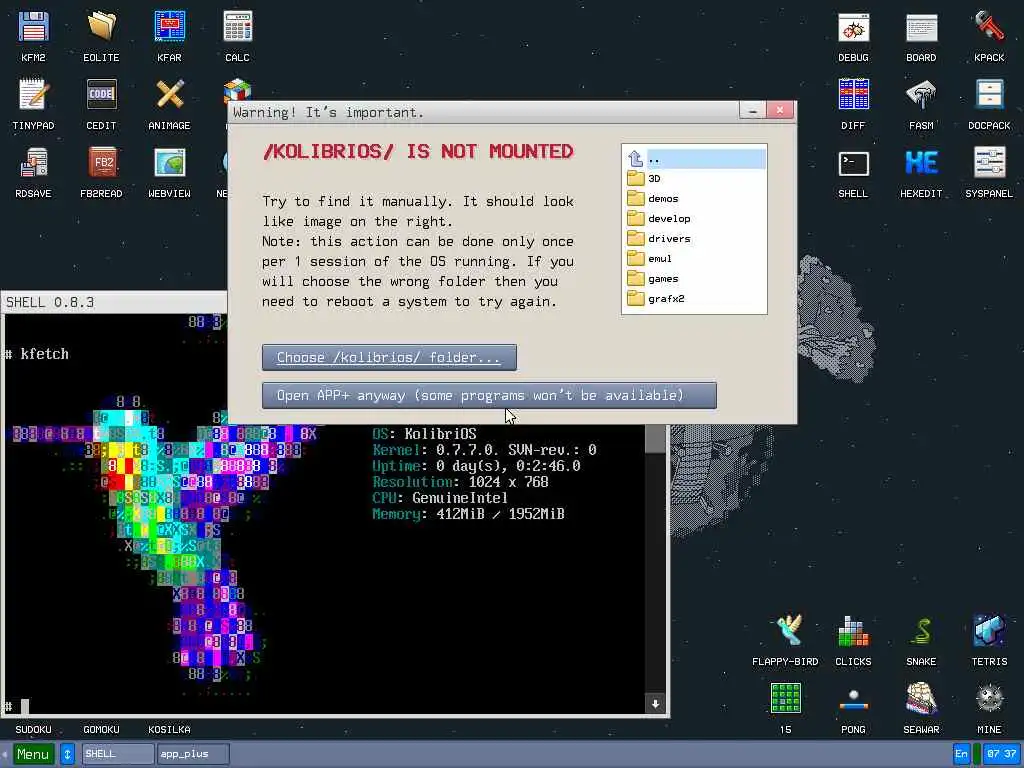1024x768 pixels.
Task: Click the taskbar up-down arrow toggle
Action: (67, 754)
